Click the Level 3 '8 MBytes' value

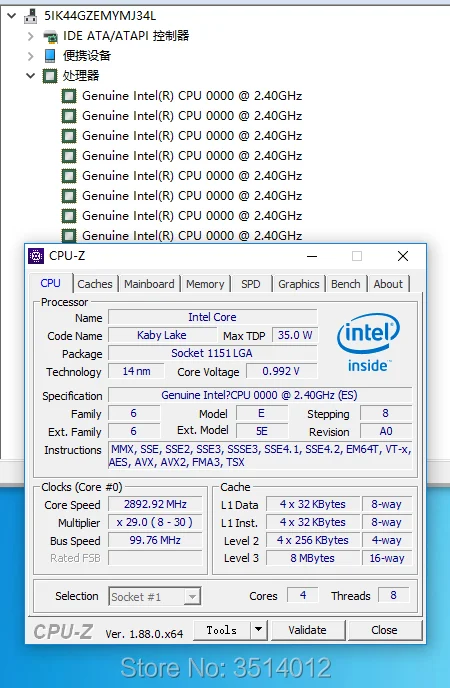pos(313,558)
